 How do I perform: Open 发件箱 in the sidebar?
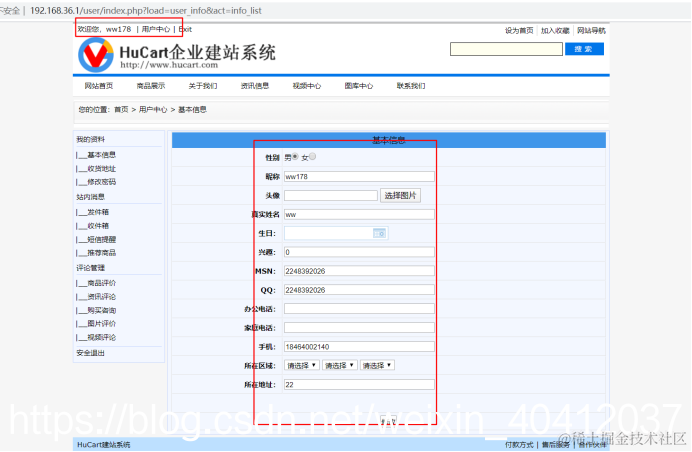(x=98, y=212)
